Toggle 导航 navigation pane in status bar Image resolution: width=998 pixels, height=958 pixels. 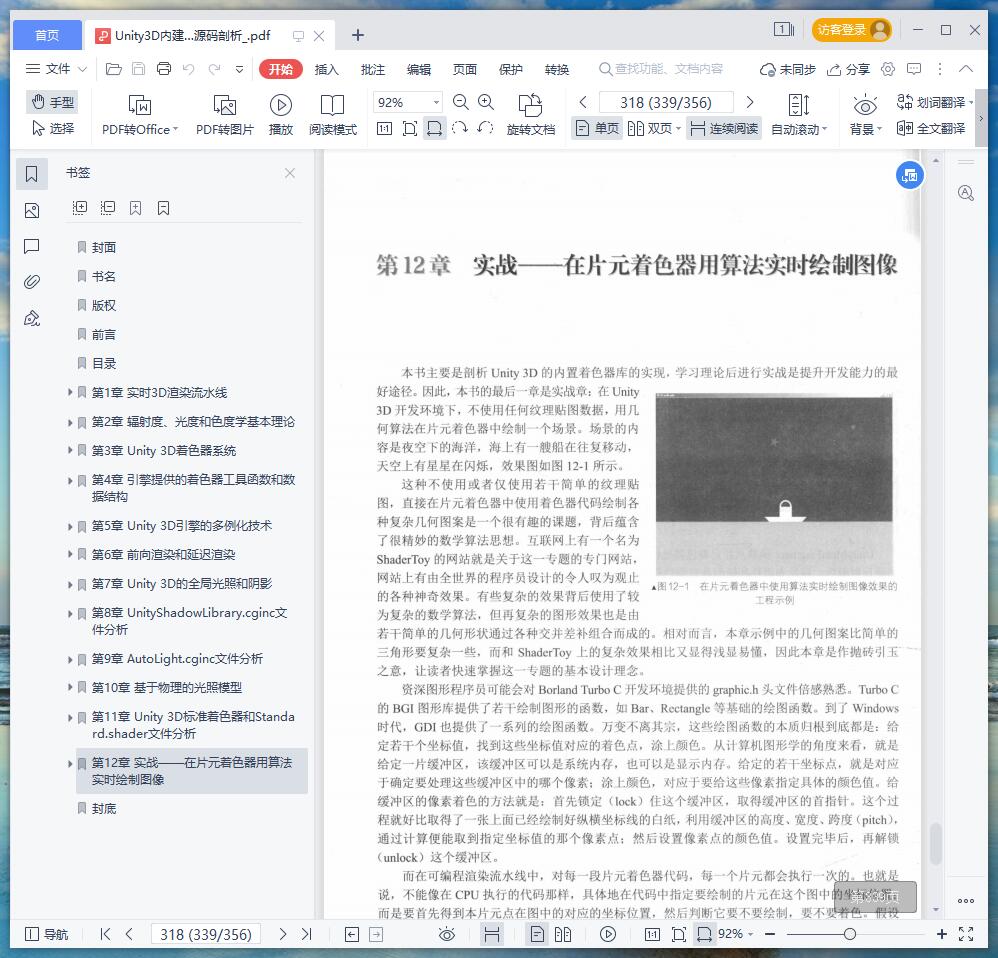pos(46,934)
